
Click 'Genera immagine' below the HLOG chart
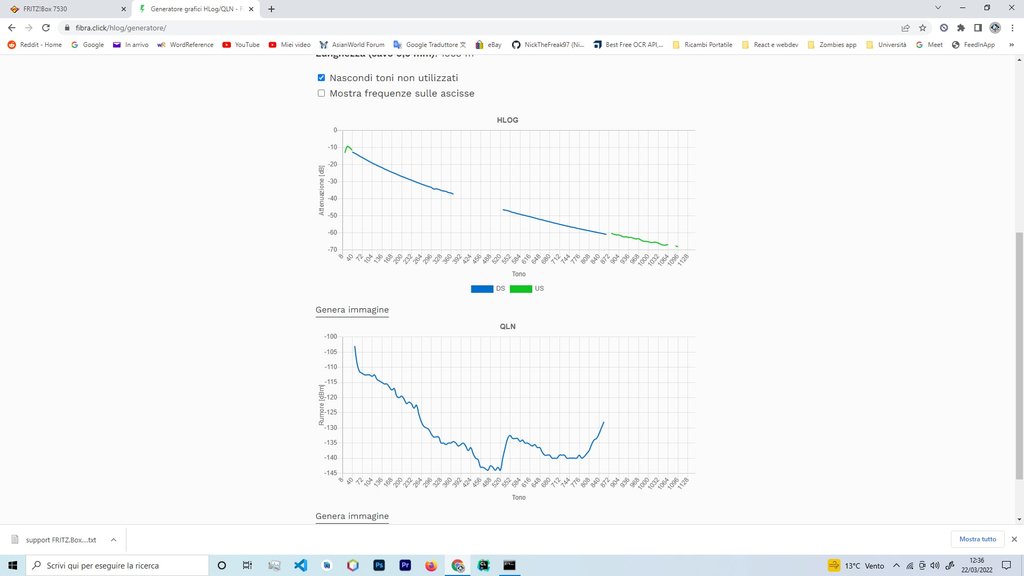click(352, 310)
